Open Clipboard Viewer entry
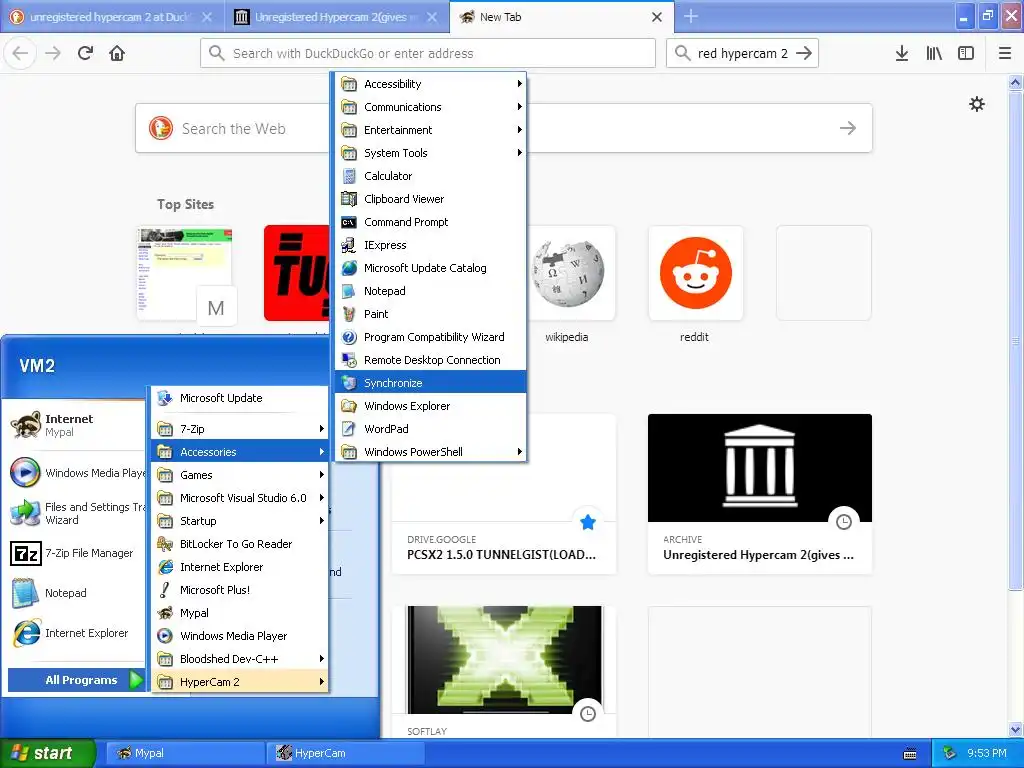The width and height of the screenshot is (1024, 768). pyautogui.click(x=430, y=199)
